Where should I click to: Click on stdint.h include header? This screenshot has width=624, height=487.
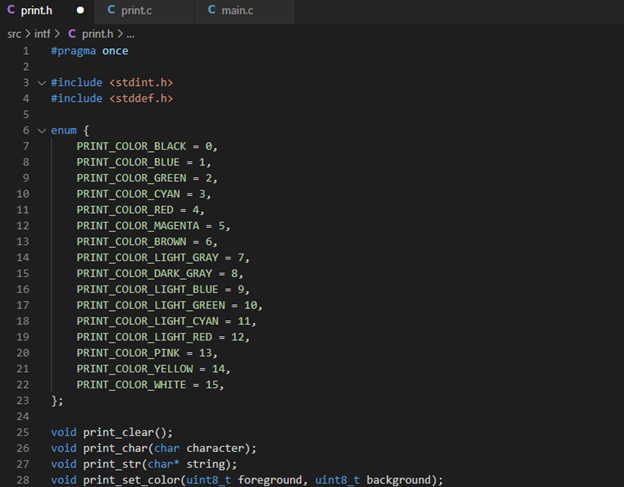[x=141, y=82]
